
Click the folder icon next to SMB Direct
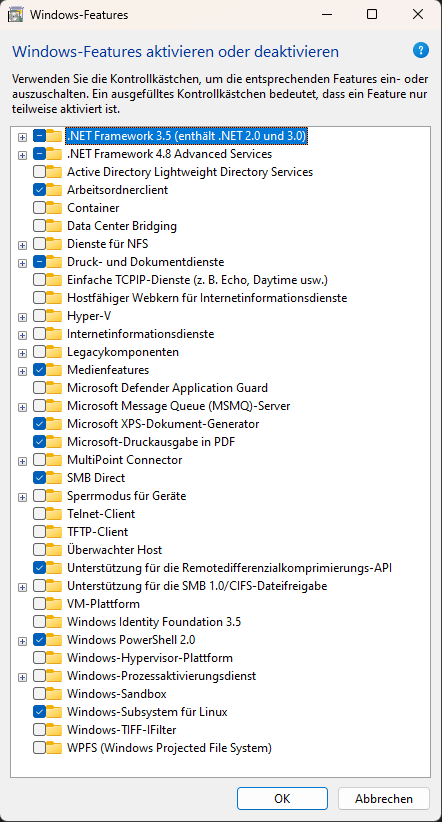point(54,478)
